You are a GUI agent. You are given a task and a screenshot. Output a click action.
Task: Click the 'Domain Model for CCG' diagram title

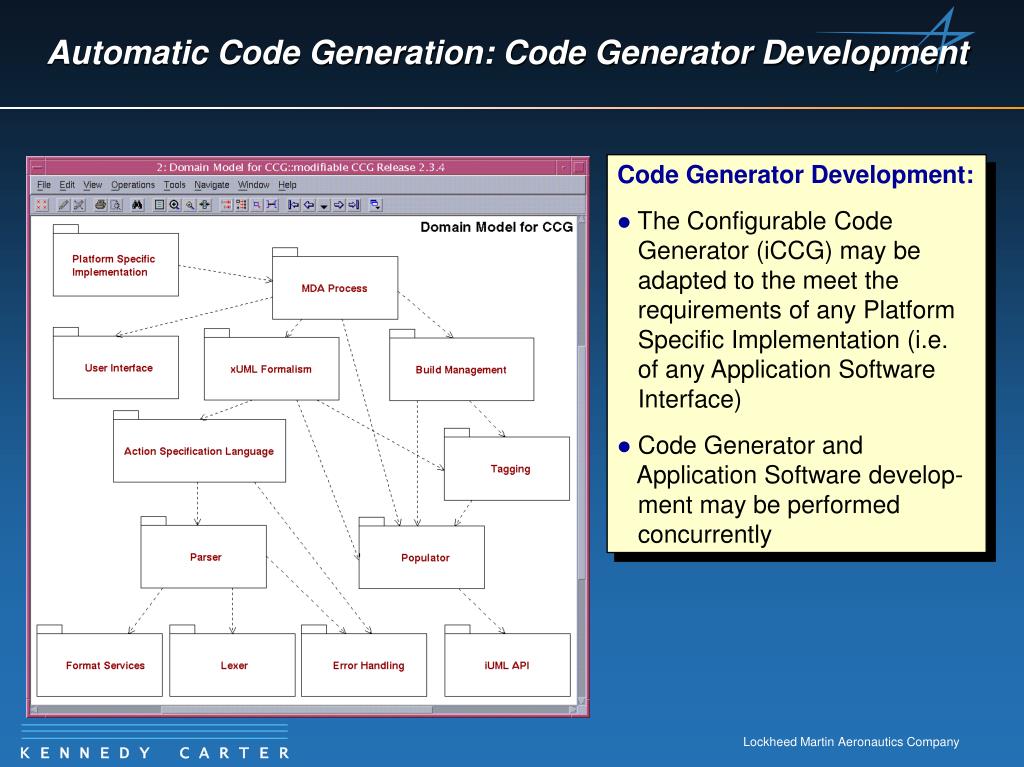click(496, 227)
